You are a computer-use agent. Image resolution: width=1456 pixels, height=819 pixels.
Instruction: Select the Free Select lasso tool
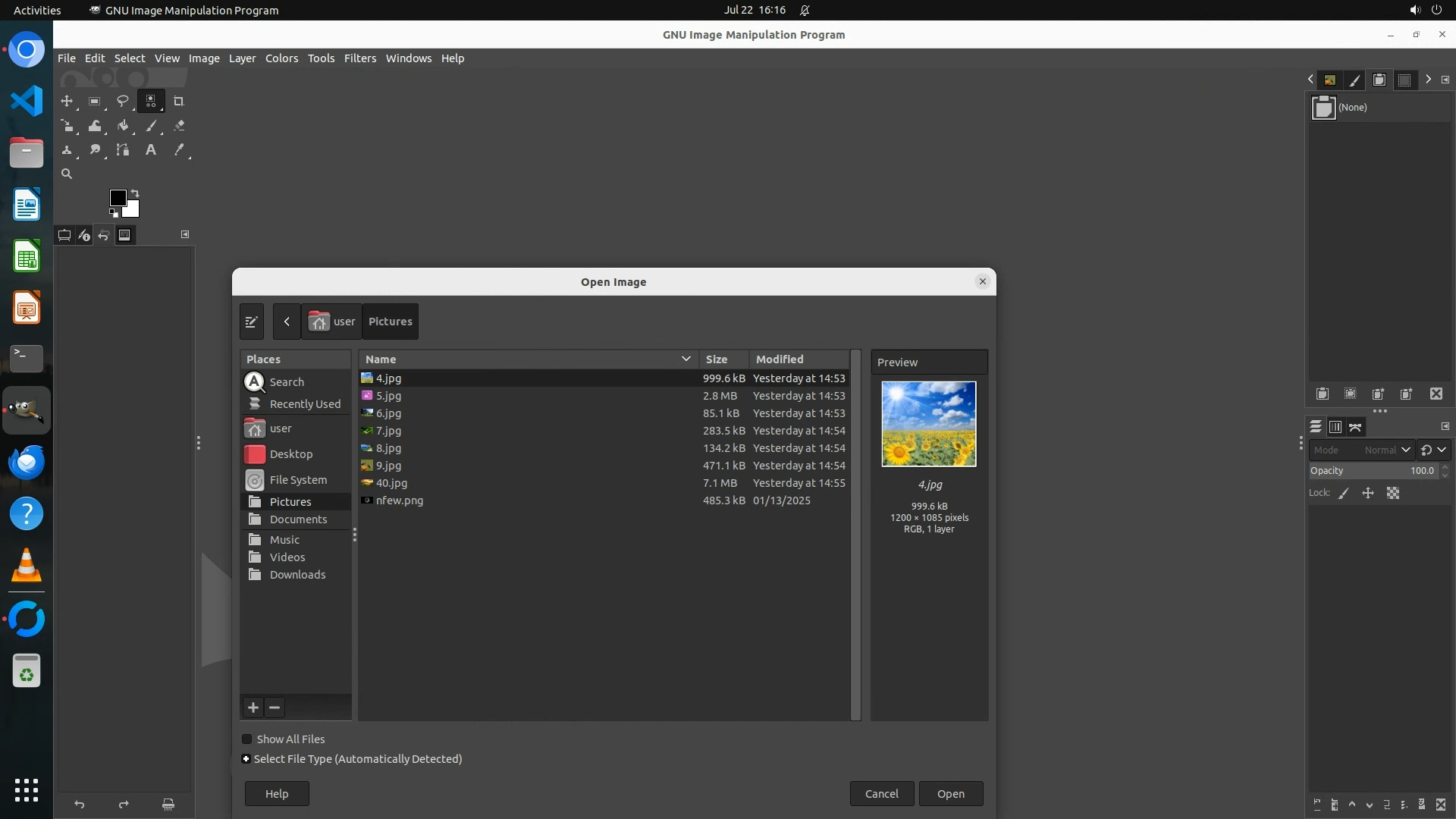(x=122, y=101)
